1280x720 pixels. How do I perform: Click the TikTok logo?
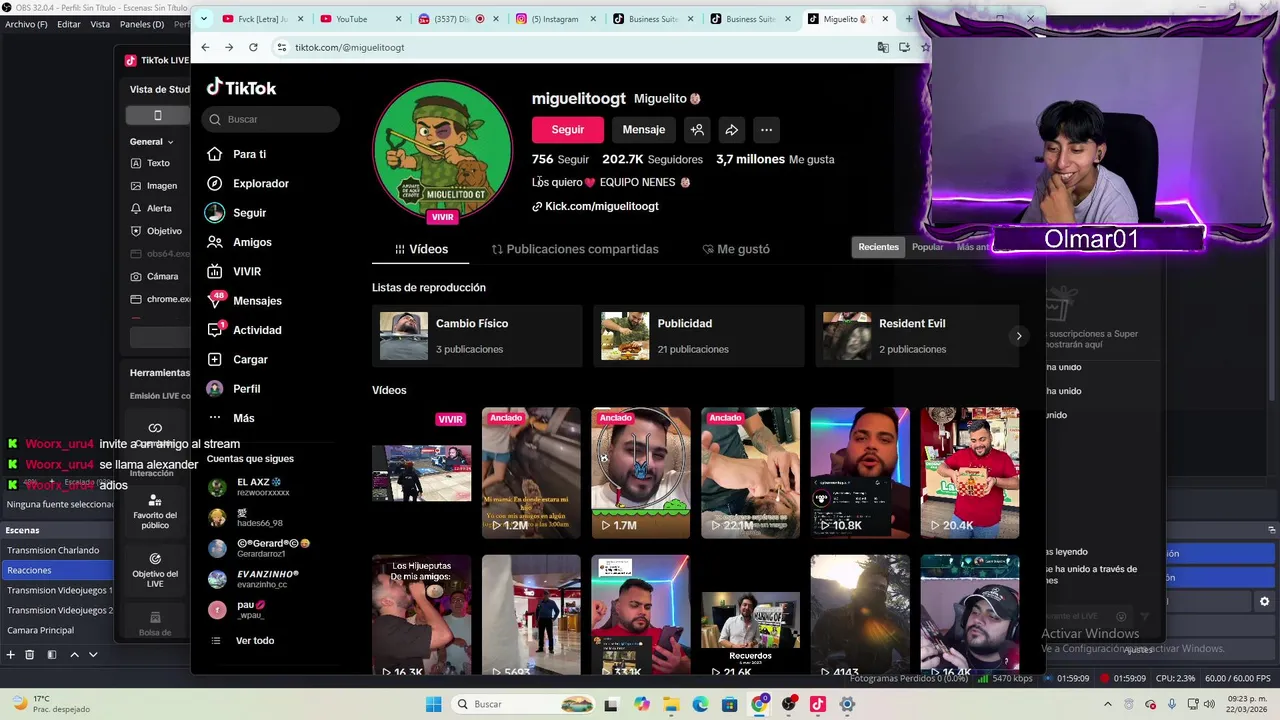tap(241, 88)
